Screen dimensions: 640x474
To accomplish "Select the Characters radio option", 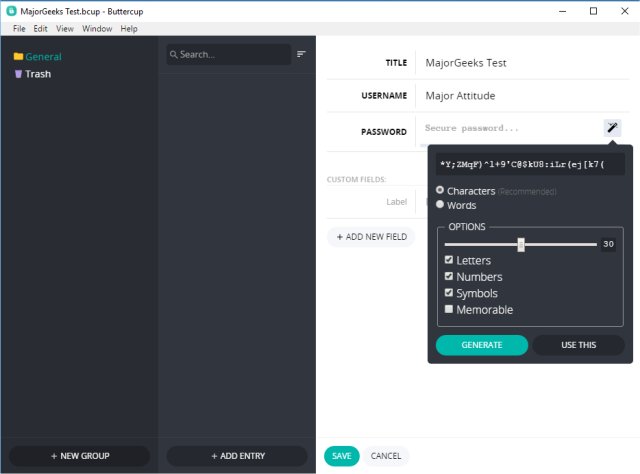I will tap(440, 190).
